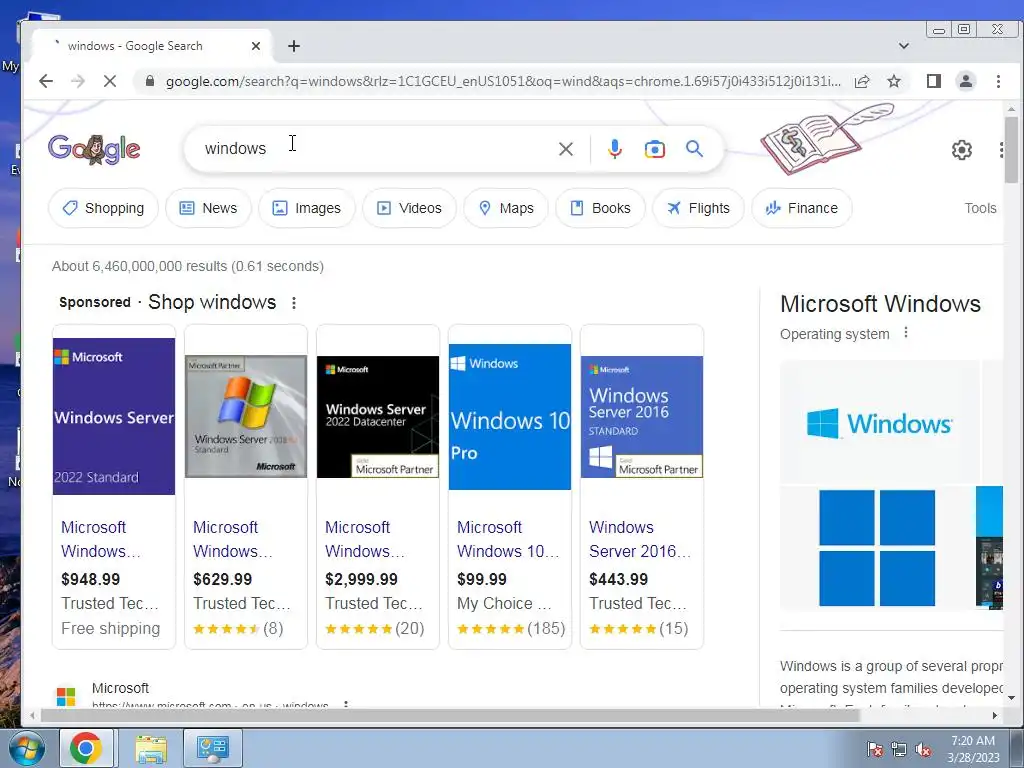Click the scroll-down arrow of vertical scrollbar

[1011, 698]
